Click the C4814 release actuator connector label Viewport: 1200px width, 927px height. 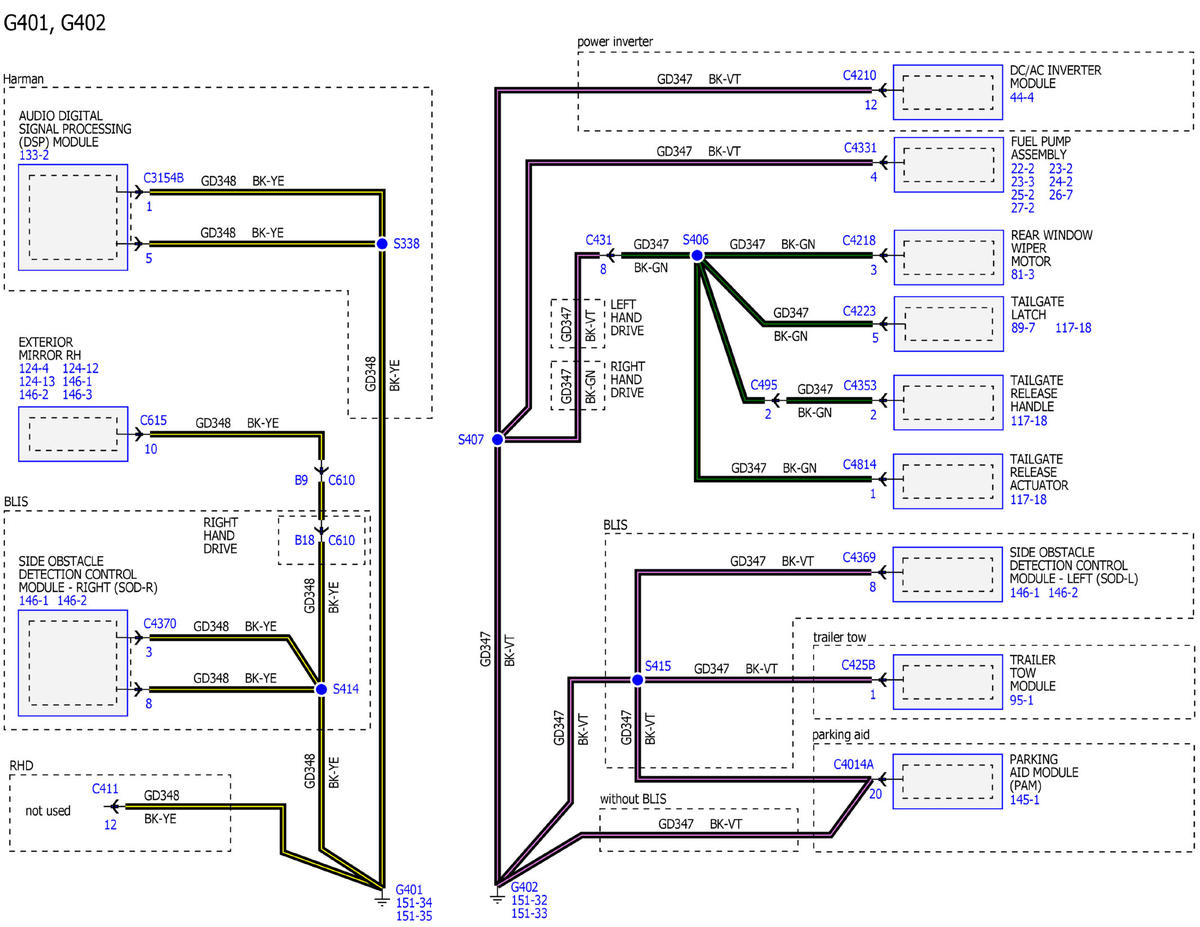[860, 463]
